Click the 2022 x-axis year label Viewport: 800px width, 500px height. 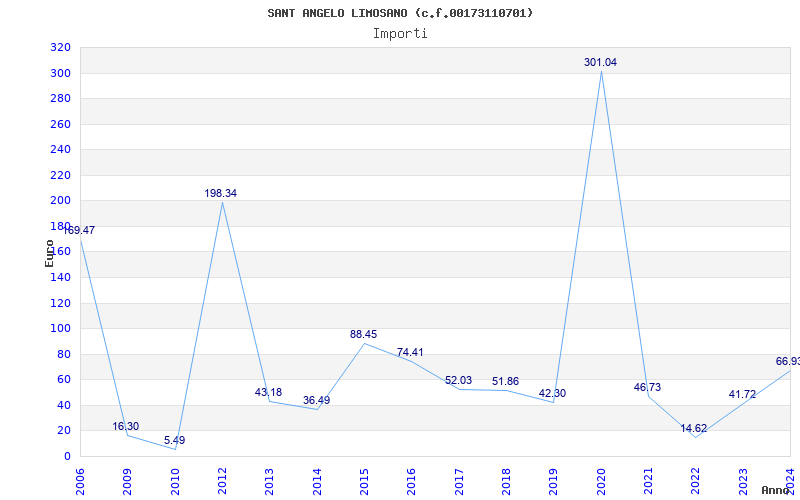[696, 482]
